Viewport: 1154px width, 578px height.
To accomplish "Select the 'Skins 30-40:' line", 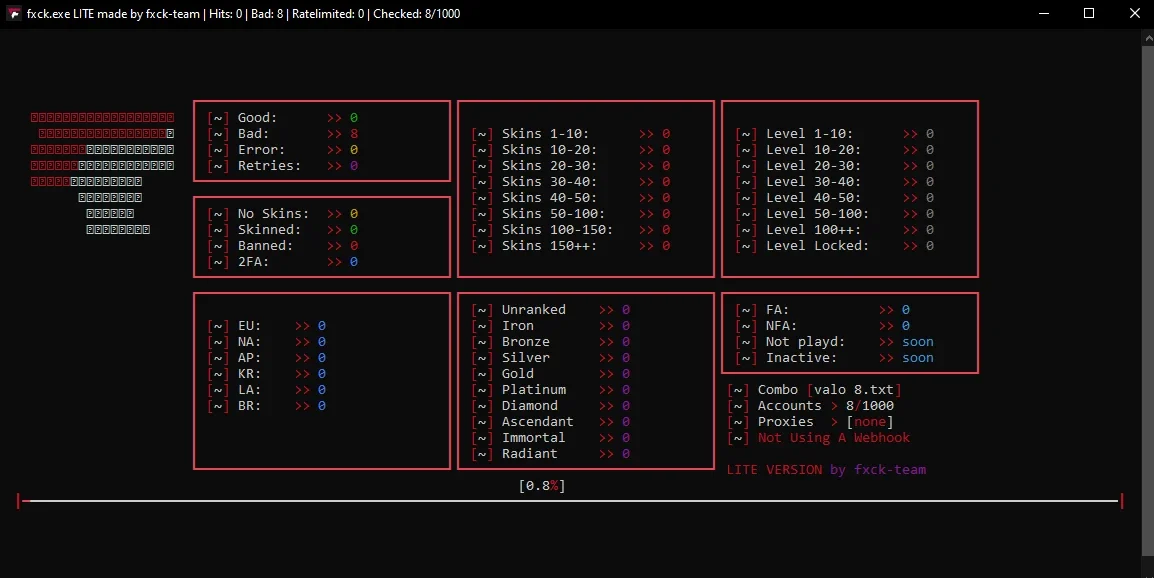I will tap(571, 182).
